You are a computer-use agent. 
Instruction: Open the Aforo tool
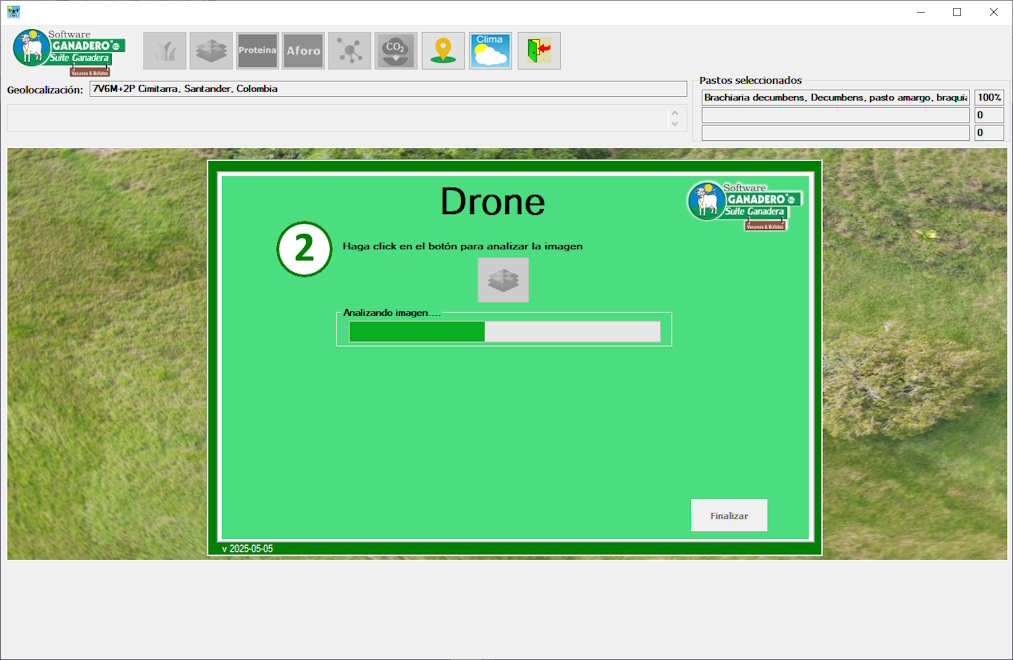(x=303, y=51)
